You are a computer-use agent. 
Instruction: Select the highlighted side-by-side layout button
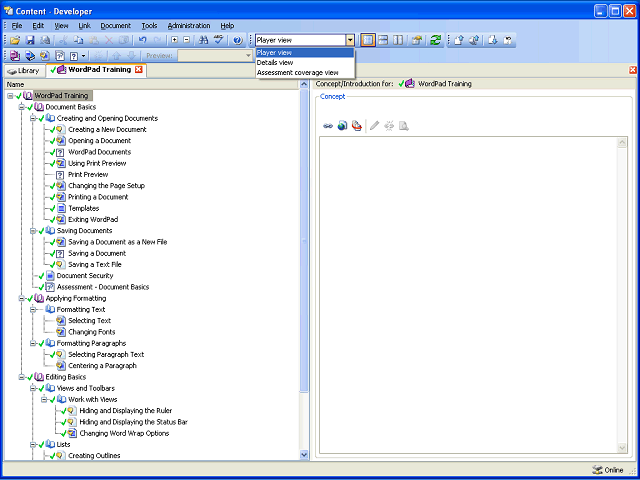(368, 40)
